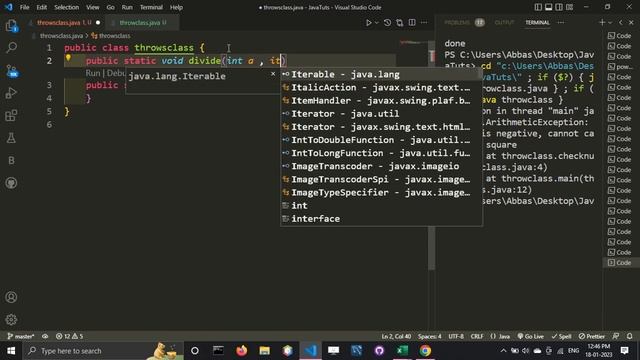Click errors and warnings count in status bar
Image resolution: width=640 pixels, height=360 pixels.
[x=69, y=336]
